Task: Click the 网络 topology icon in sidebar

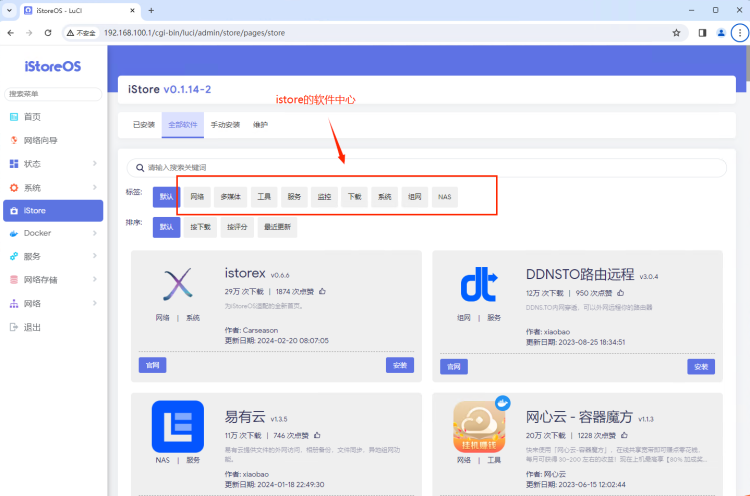Action: [14, 304]
